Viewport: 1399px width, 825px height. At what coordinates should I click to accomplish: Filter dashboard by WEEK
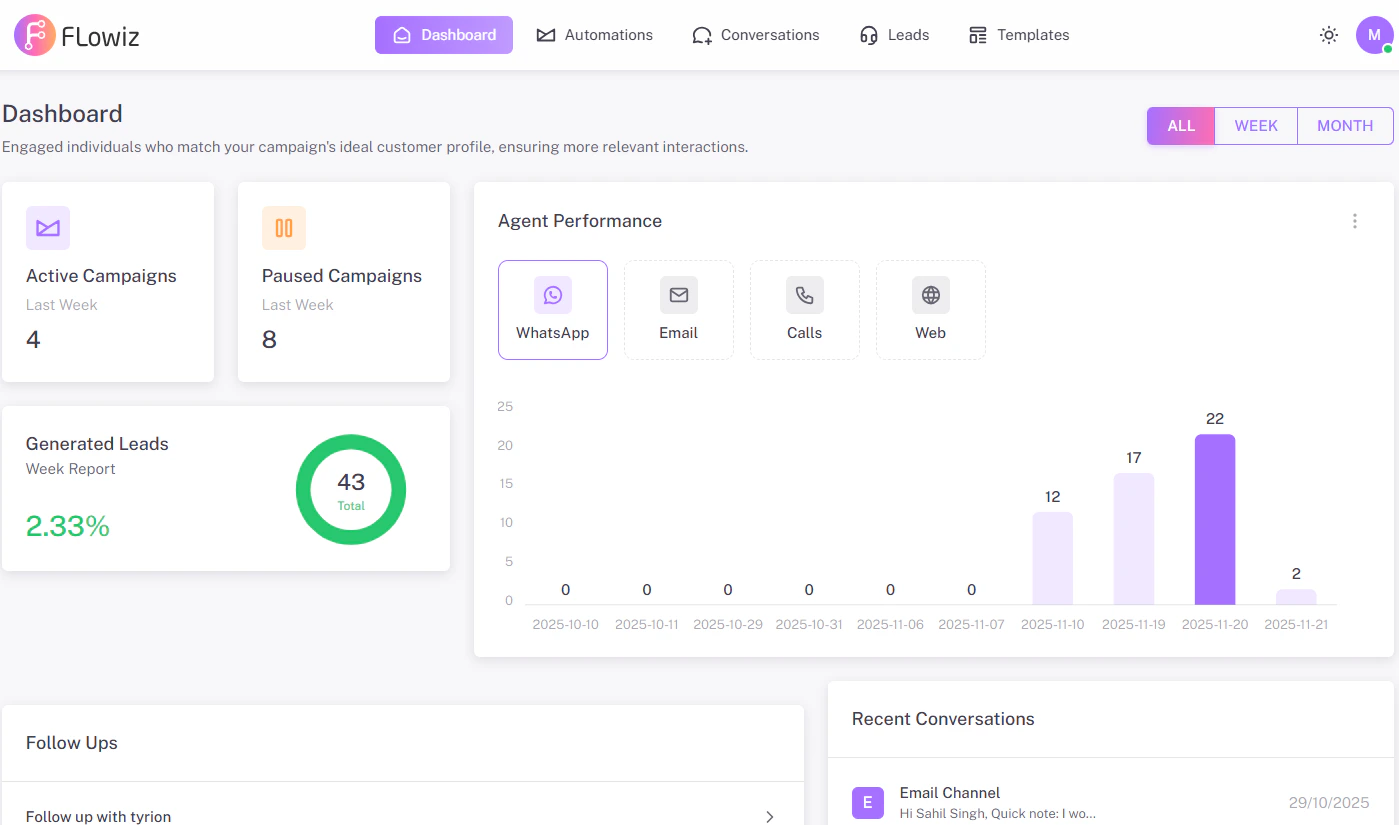(1256, 126)
